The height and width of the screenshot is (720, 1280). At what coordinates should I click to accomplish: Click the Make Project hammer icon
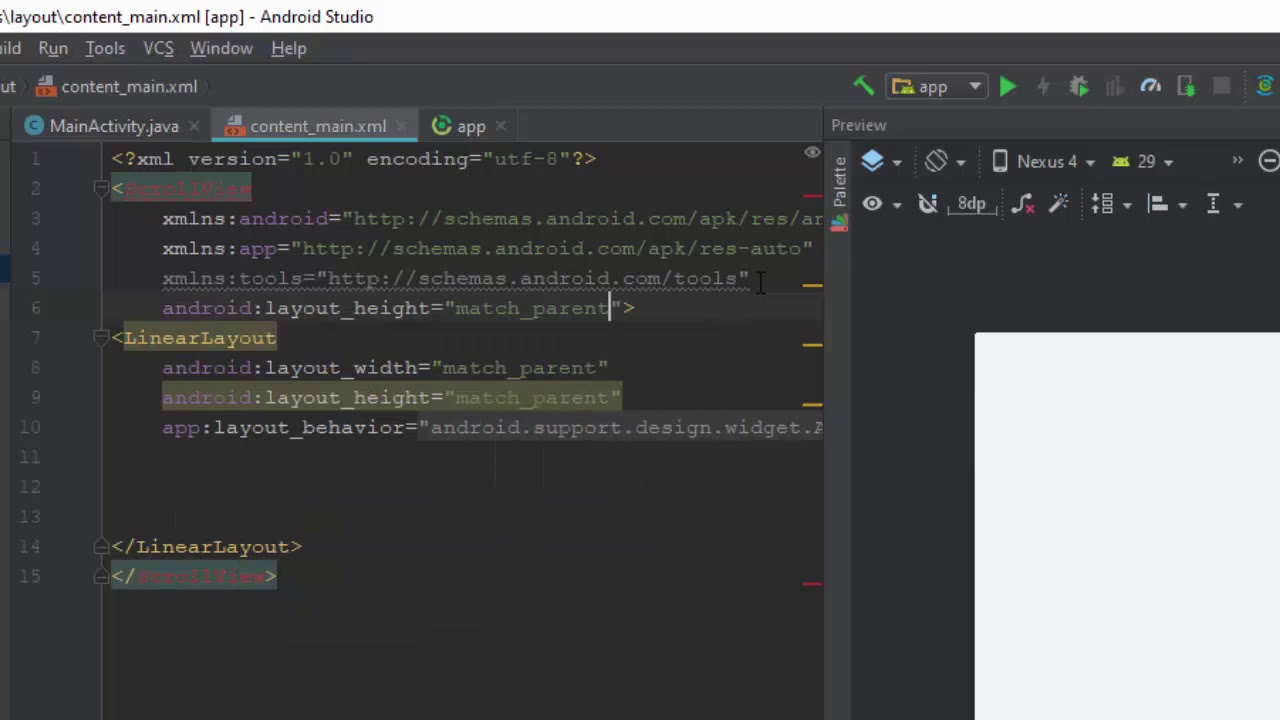point(863,87)
